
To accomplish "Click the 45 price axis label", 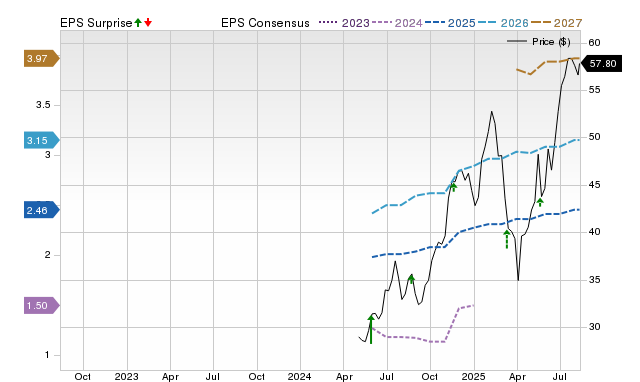I will coord(594,185).
